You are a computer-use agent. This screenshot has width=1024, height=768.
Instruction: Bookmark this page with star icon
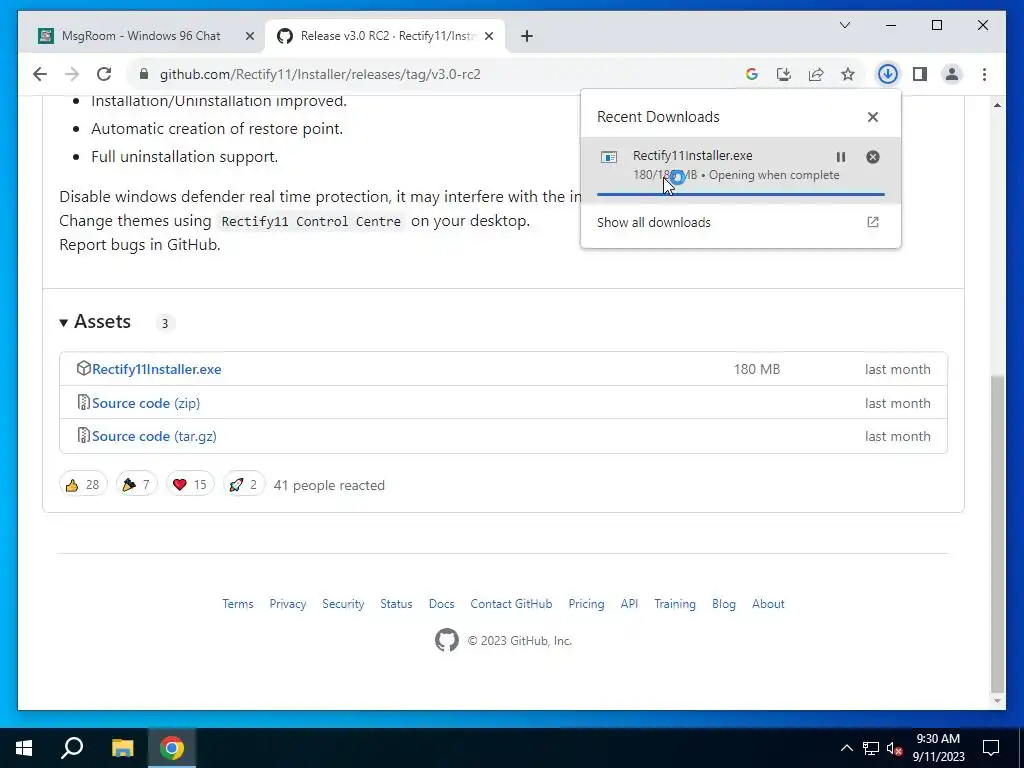pyautogui.click(x=848, y=74)
